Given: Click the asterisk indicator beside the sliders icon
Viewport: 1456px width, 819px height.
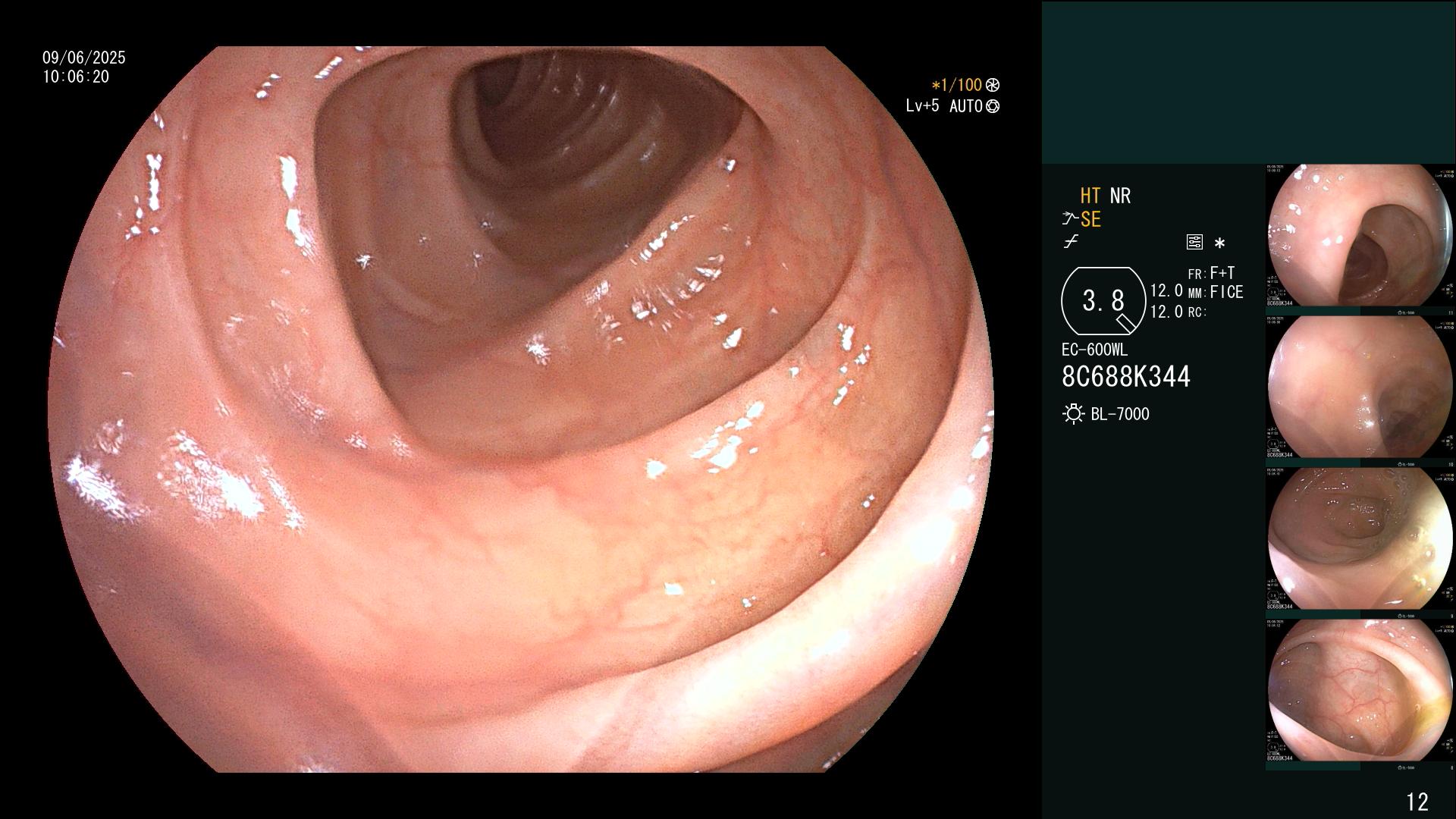Looking at the screenshot, I should click(x=1219, y=243).
